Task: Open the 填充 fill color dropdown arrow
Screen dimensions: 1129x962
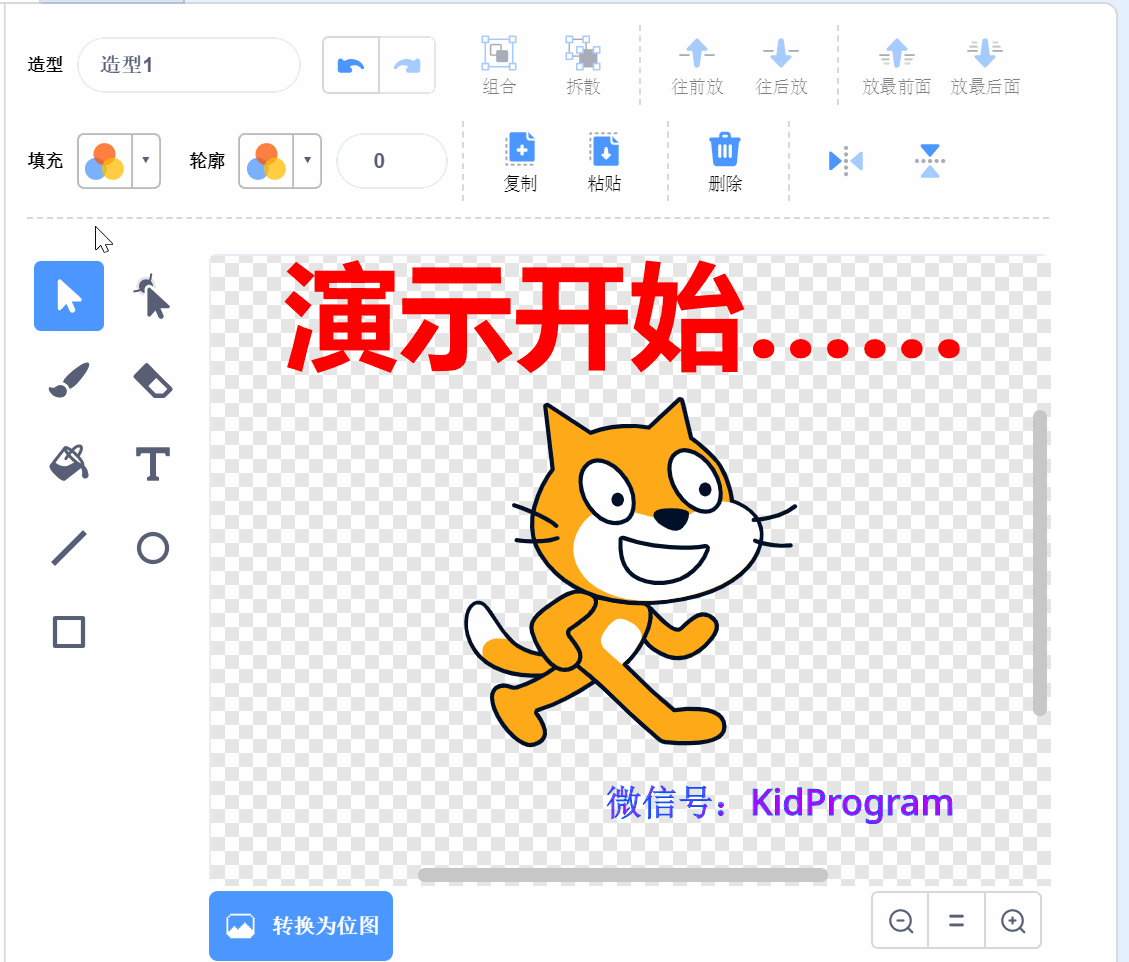Action: pos(146,161)
